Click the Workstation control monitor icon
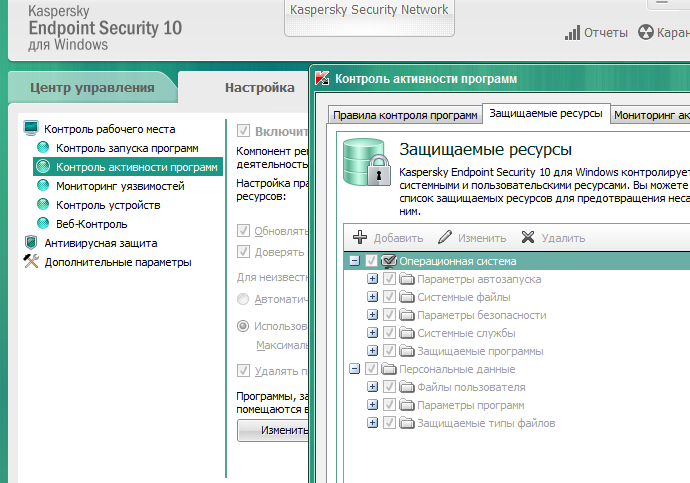Viewport: 690px width, 483px height. click(x=31, y=129)
